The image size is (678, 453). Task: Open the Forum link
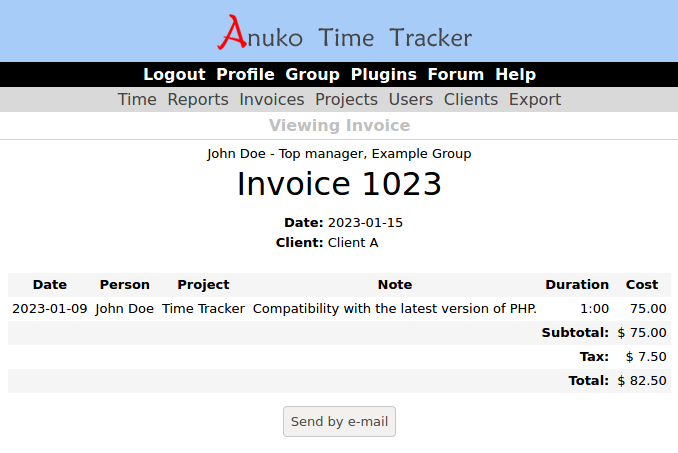456,74
